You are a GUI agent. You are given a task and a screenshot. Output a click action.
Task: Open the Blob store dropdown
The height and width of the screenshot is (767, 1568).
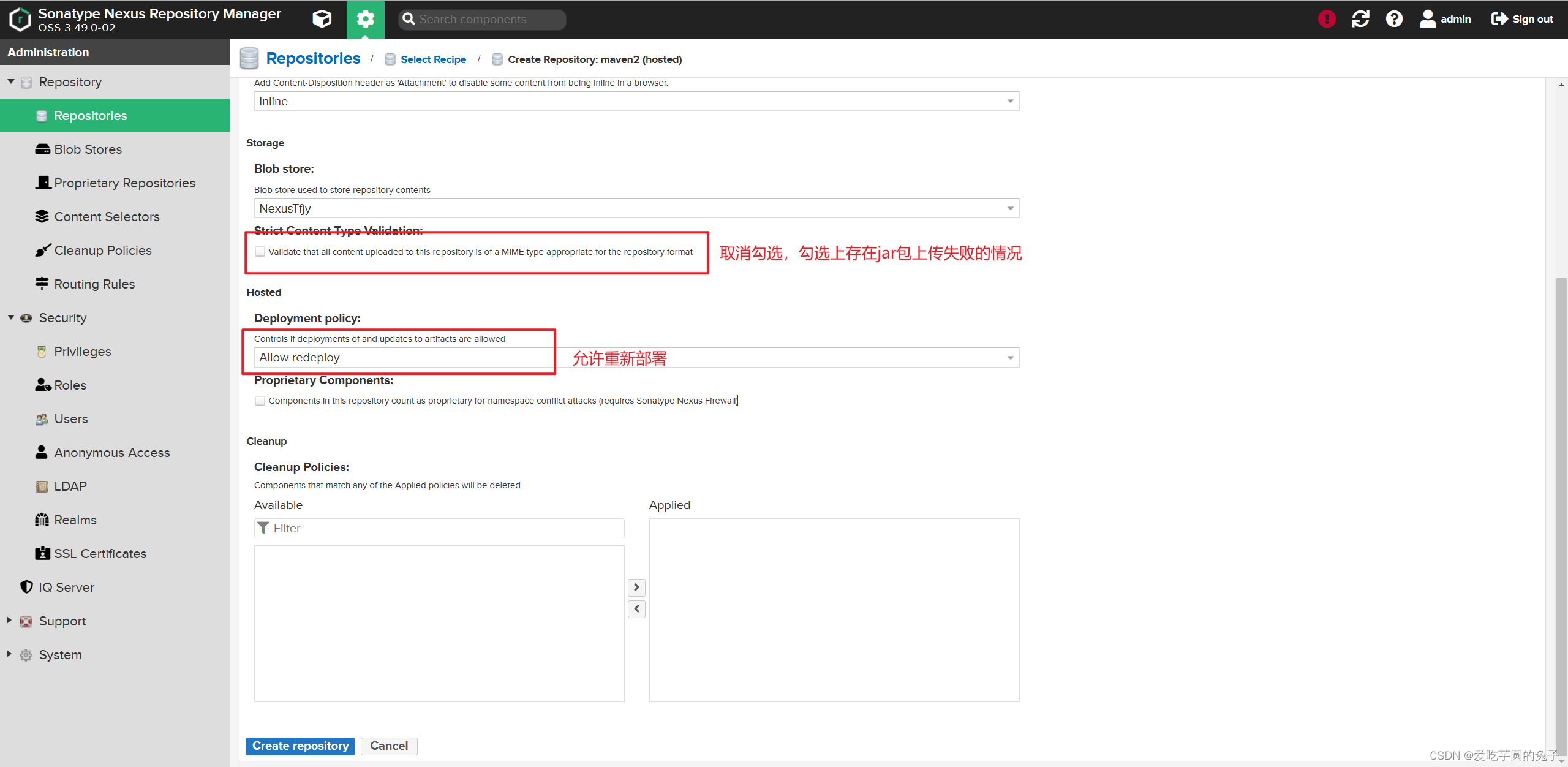pos(1009,209)
